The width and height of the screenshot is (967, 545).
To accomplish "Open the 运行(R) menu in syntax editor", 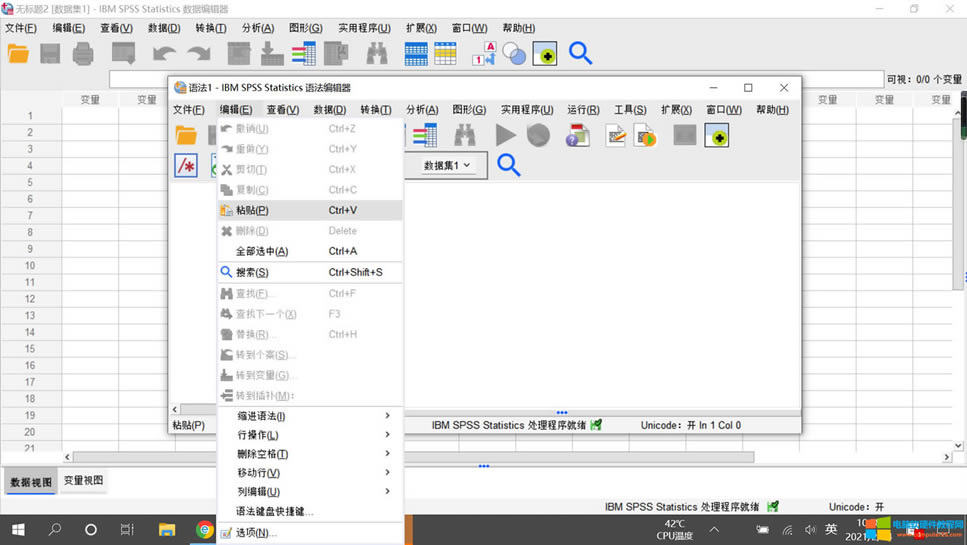I will 583,110.
